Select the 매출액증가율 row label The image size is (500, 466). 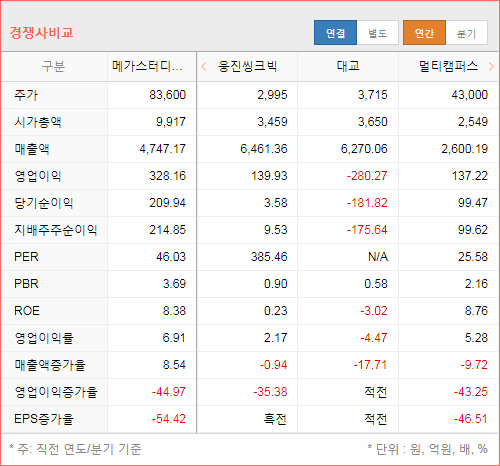50,365
